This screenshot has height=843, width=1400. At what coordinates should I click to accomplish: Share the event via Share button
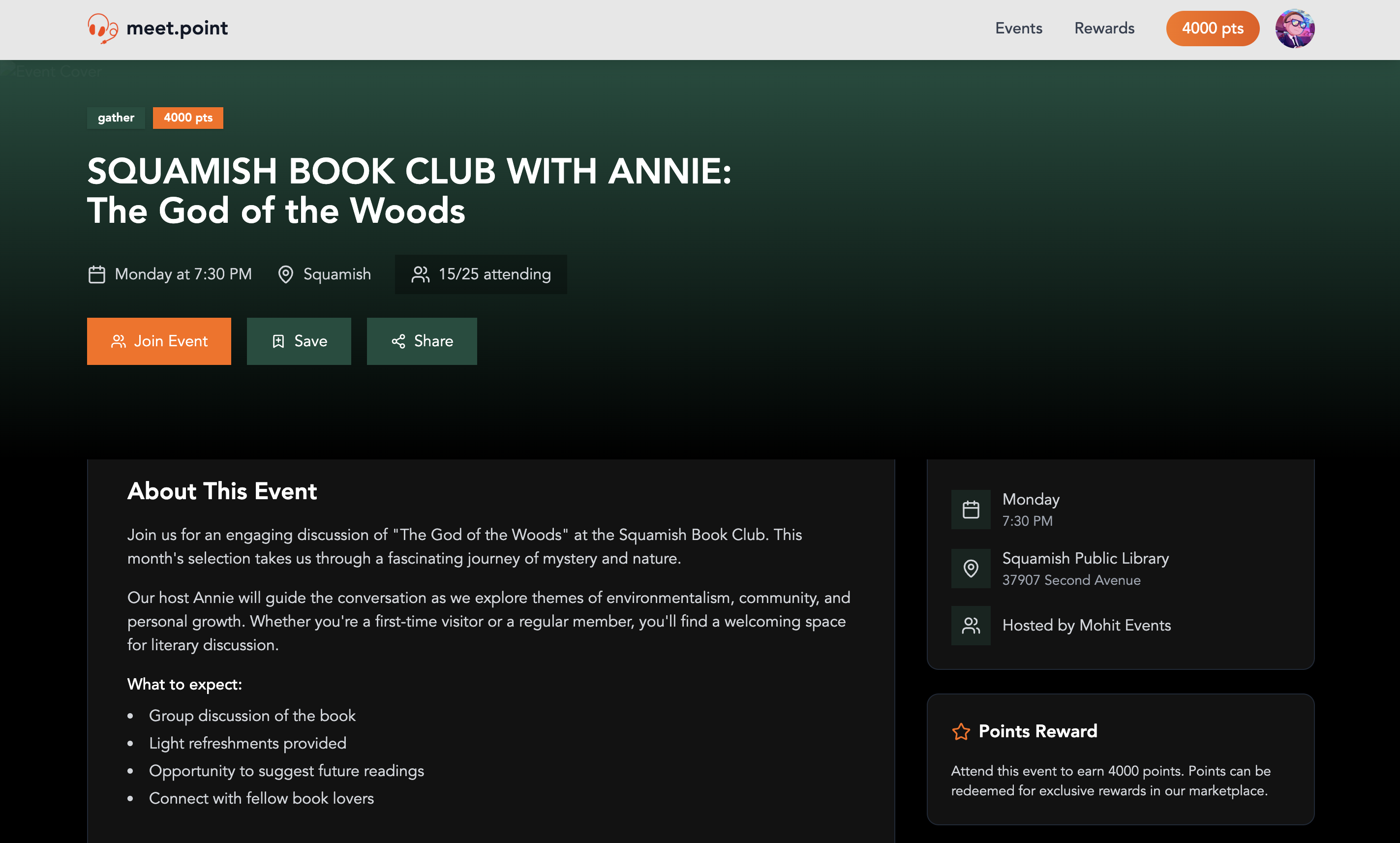click(422, 341)
